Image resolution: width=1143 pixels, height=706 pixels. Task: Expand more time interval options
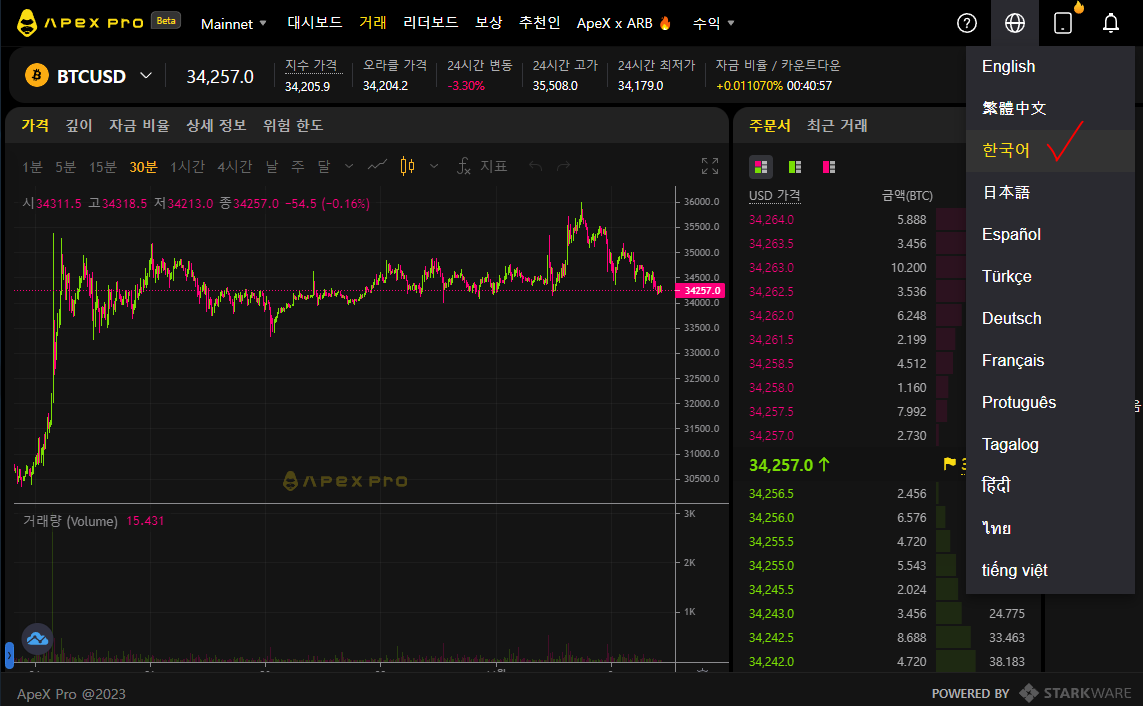coord(348,166)
